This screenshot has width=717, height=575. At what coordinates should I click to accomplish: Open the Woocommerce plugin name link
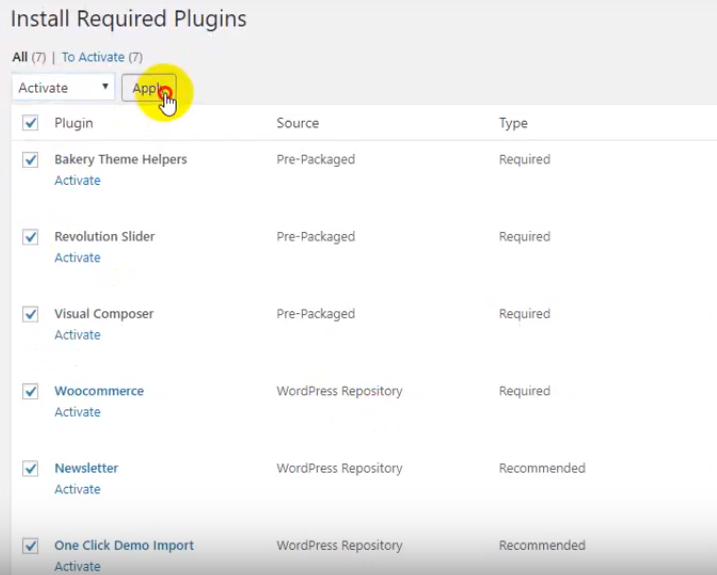point(99,391)
